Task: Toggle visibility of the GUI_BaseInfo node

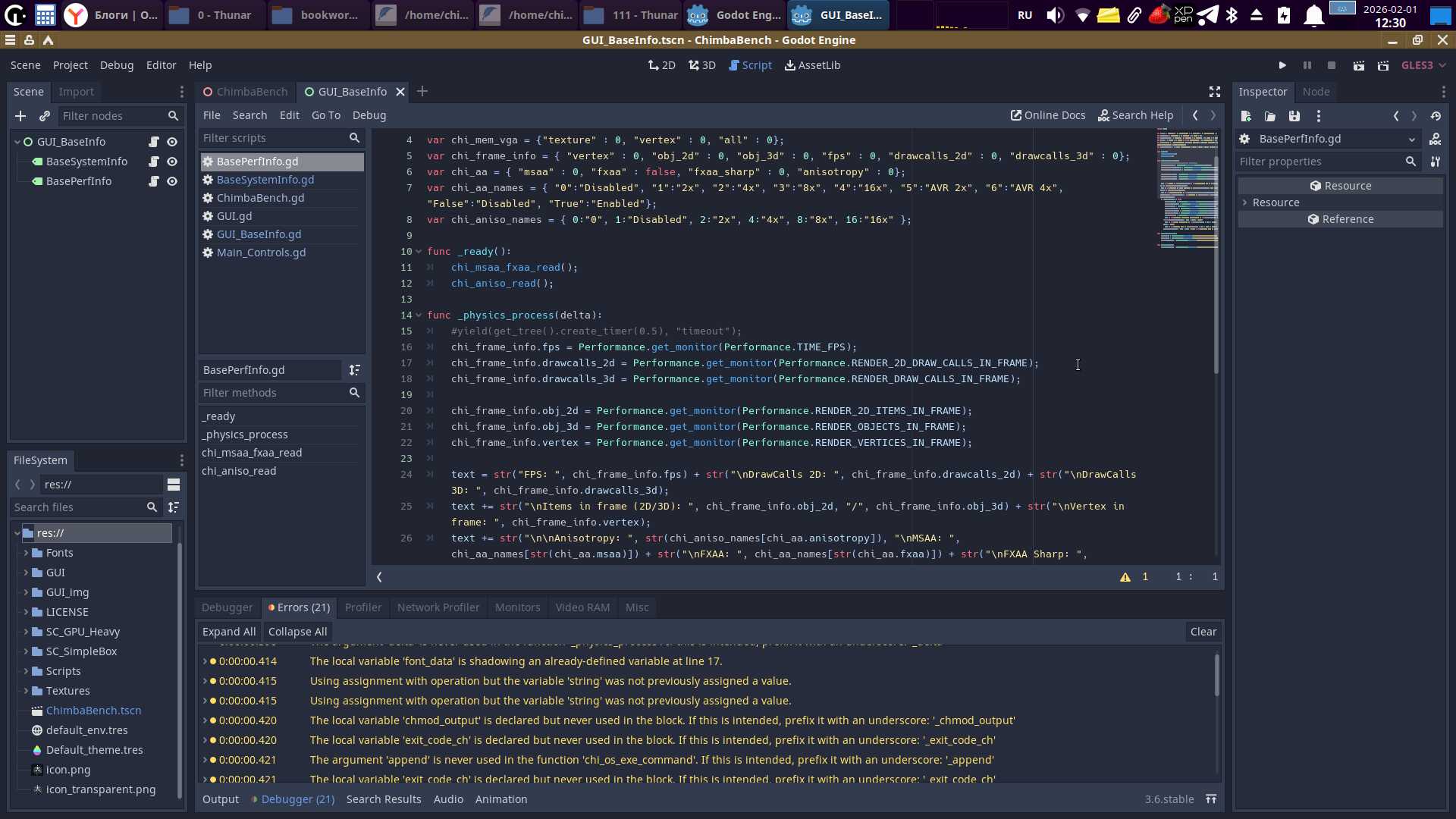Action: point(172,142)
